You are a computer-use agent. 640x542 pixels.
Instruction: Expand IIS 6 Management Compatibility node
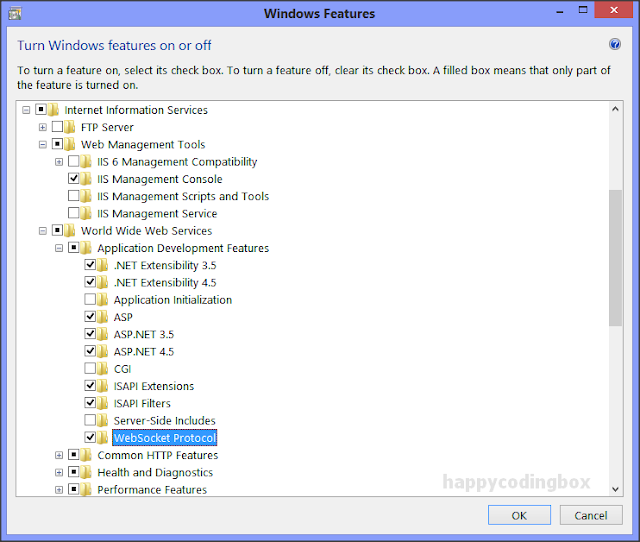(x=59, y=162)
